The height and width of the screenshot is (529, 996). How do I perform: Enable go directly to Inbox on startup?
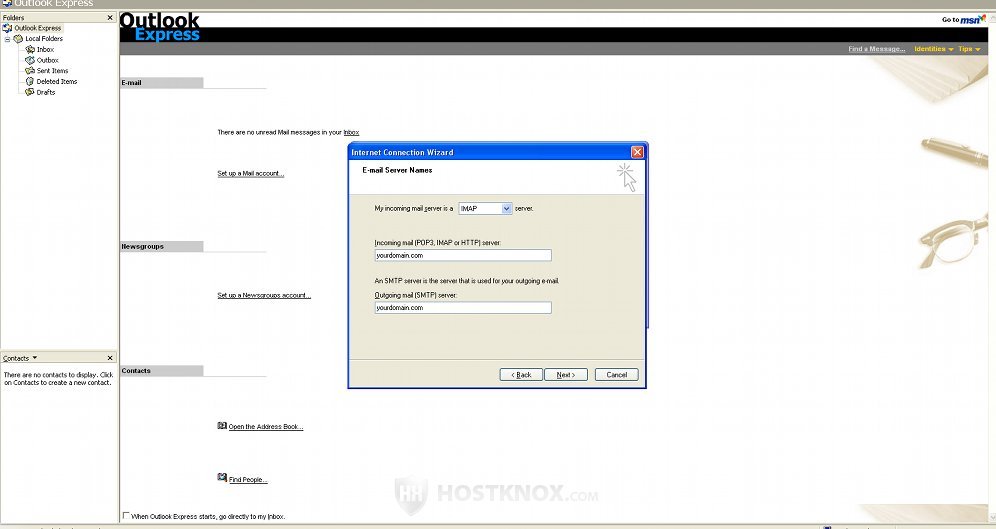[126, 516]
